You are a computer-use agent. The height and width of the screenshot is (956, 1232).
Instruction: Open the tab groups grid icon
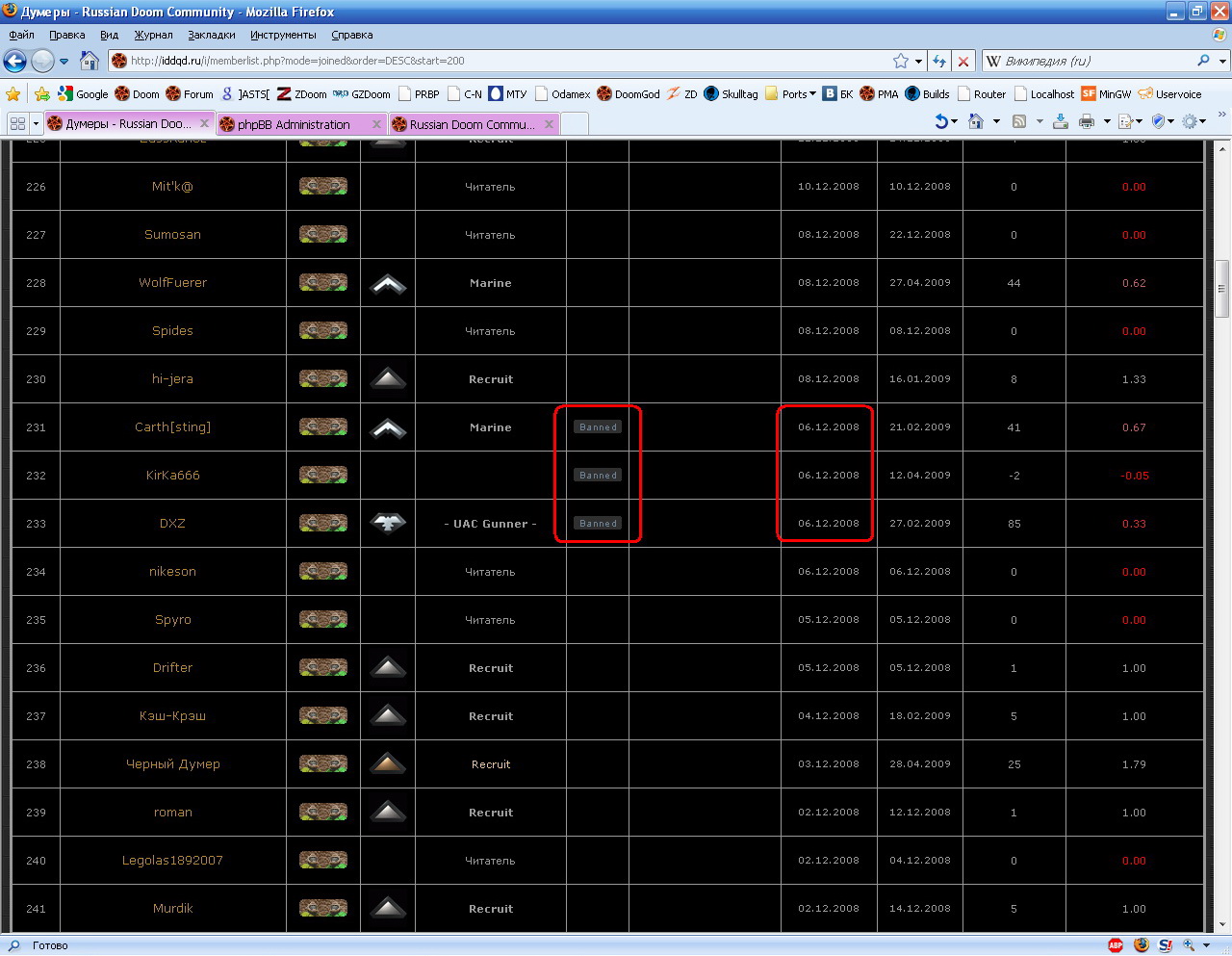pos(17,123)
